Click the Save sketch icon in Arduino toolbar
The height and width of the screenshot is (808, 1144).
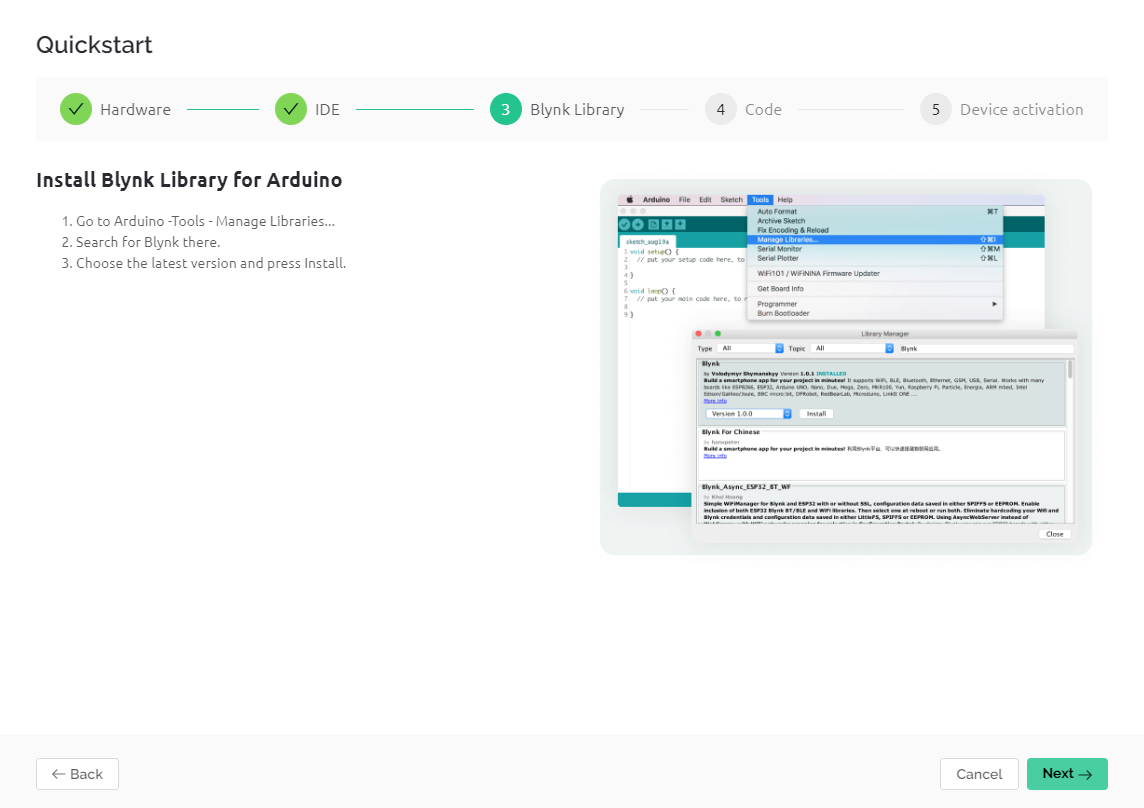click(682, 224)
